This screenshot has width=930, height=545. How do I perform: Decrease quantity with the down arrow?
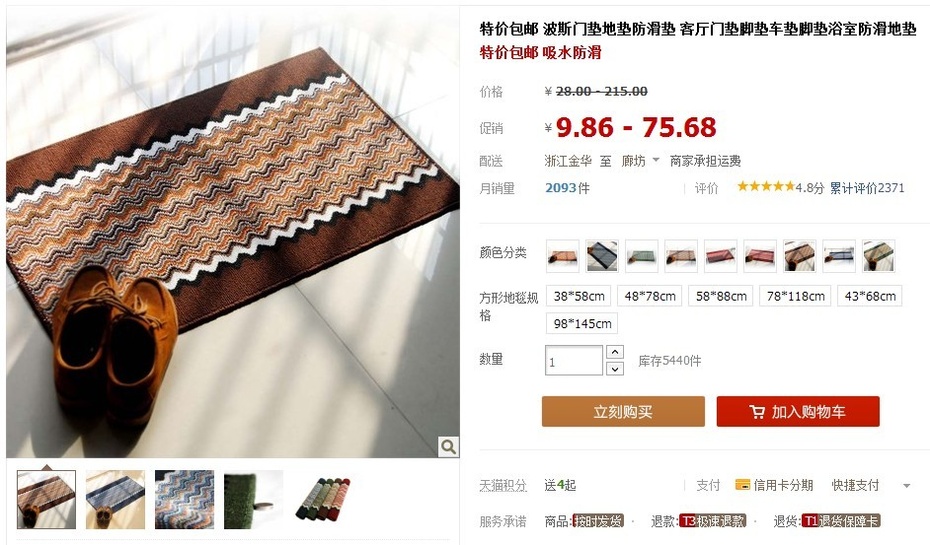[x=615, y=369]
